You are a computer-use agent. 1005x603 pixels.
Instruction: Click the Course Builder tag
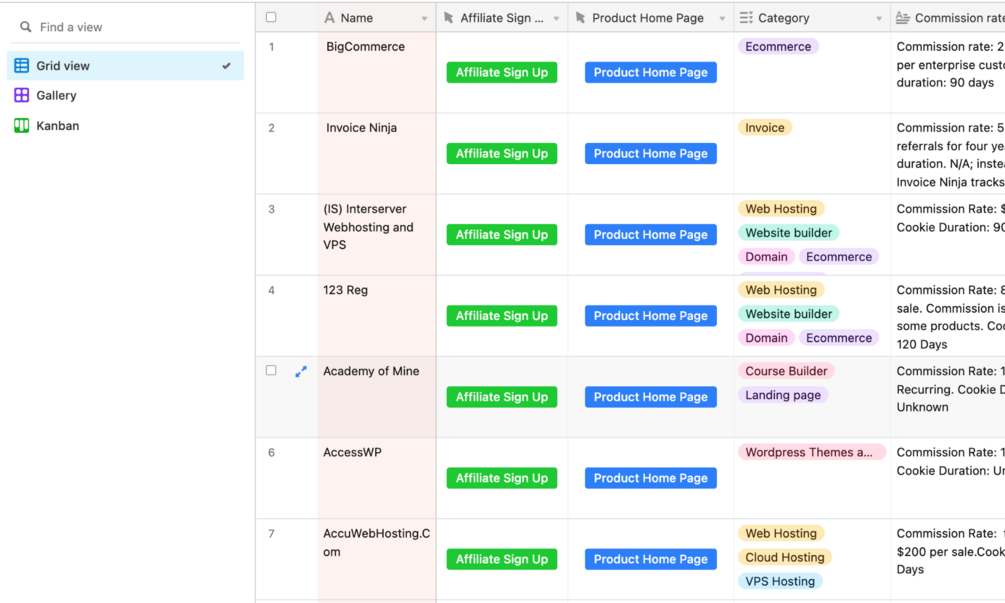(786, 371)
